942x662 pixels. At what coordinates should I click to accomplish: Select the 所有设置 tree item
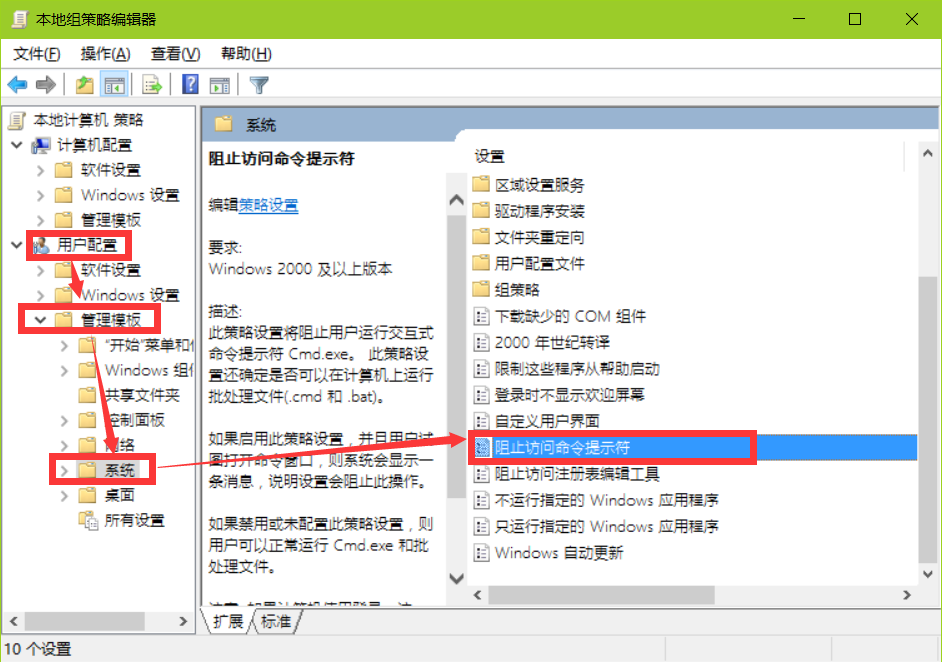[134, 520]
